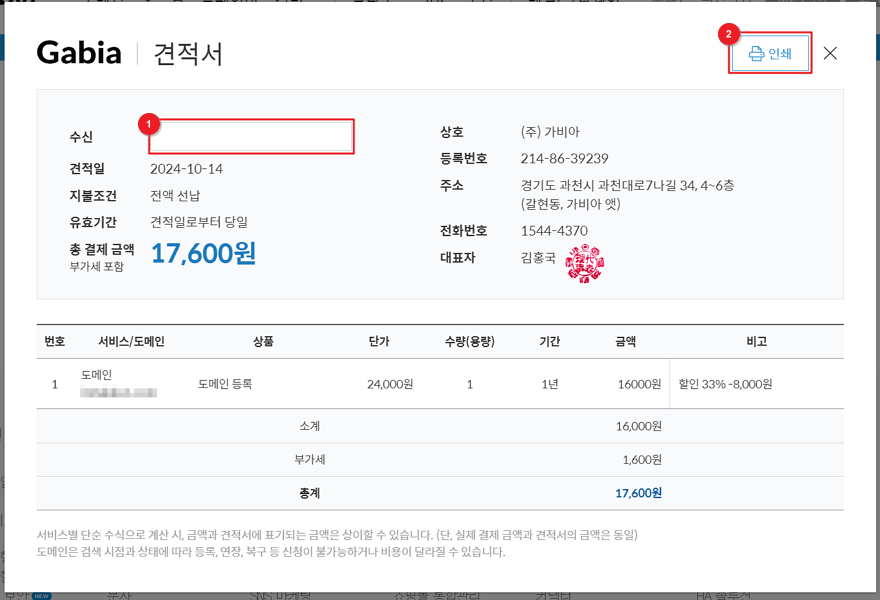The height and width of the screenshot is (600, 880).
Task: Click the 총계 row label
Action: (309, 493)
